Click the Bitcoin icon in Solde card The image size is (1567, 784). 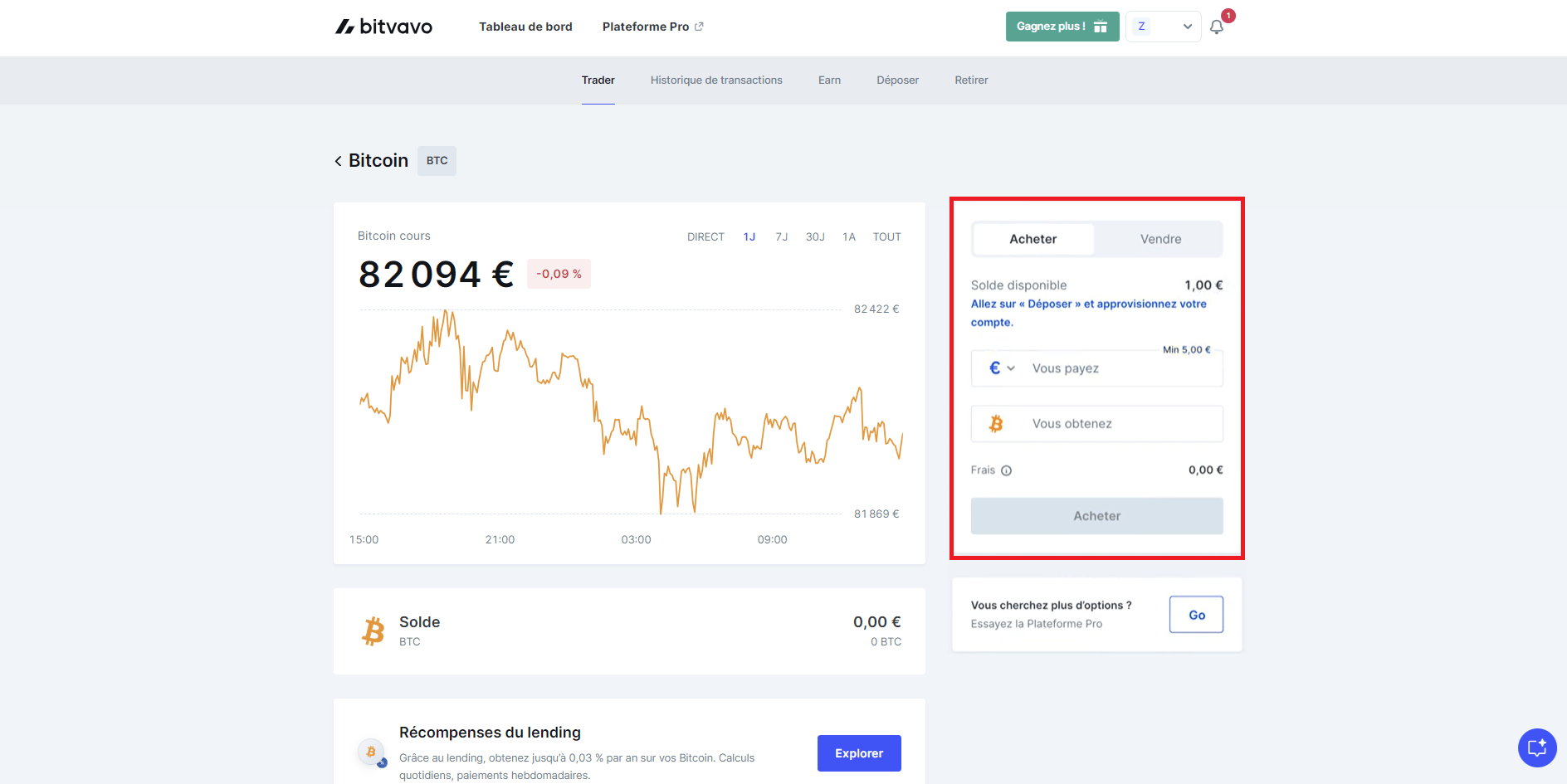pyautogui.click(x=373, y=631)
